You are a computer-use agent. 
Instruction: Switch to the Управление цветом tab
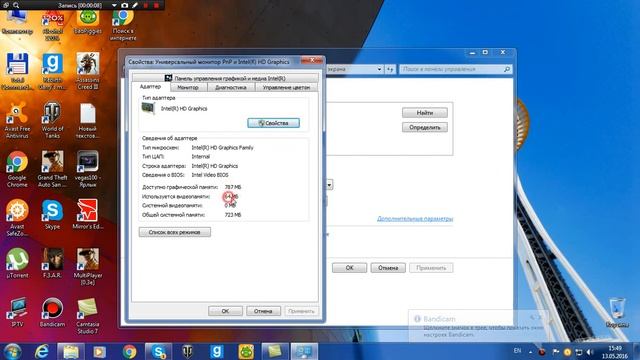(x=286, y=87)
